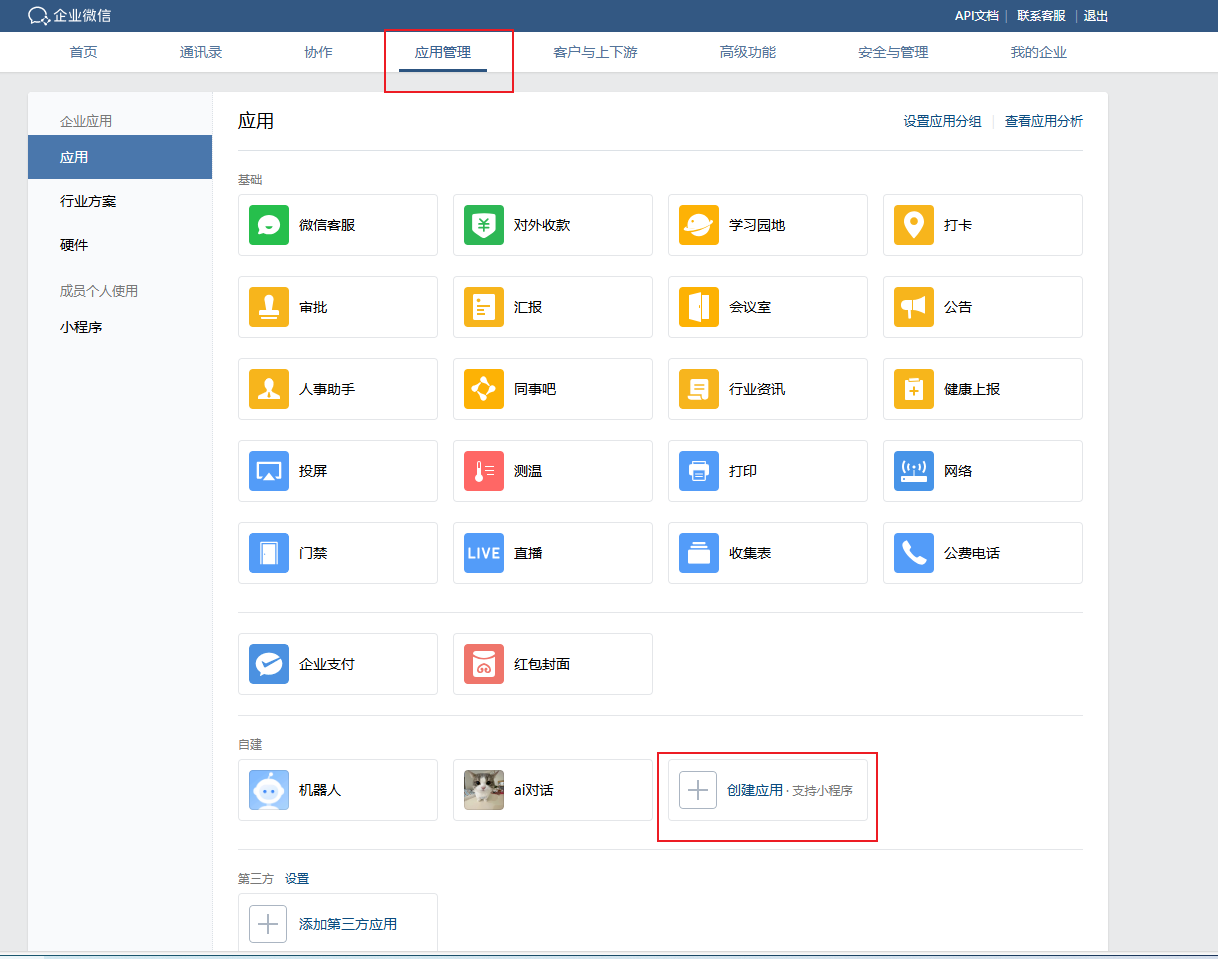The height and width of the screenshot is (959, 1218).
Task: Open the 安全与管理 tab
Action: 893,52
